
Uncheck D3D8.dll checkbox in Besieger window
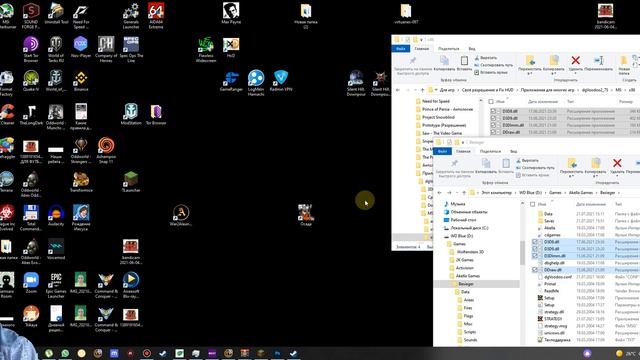click(x=535, y=242)
